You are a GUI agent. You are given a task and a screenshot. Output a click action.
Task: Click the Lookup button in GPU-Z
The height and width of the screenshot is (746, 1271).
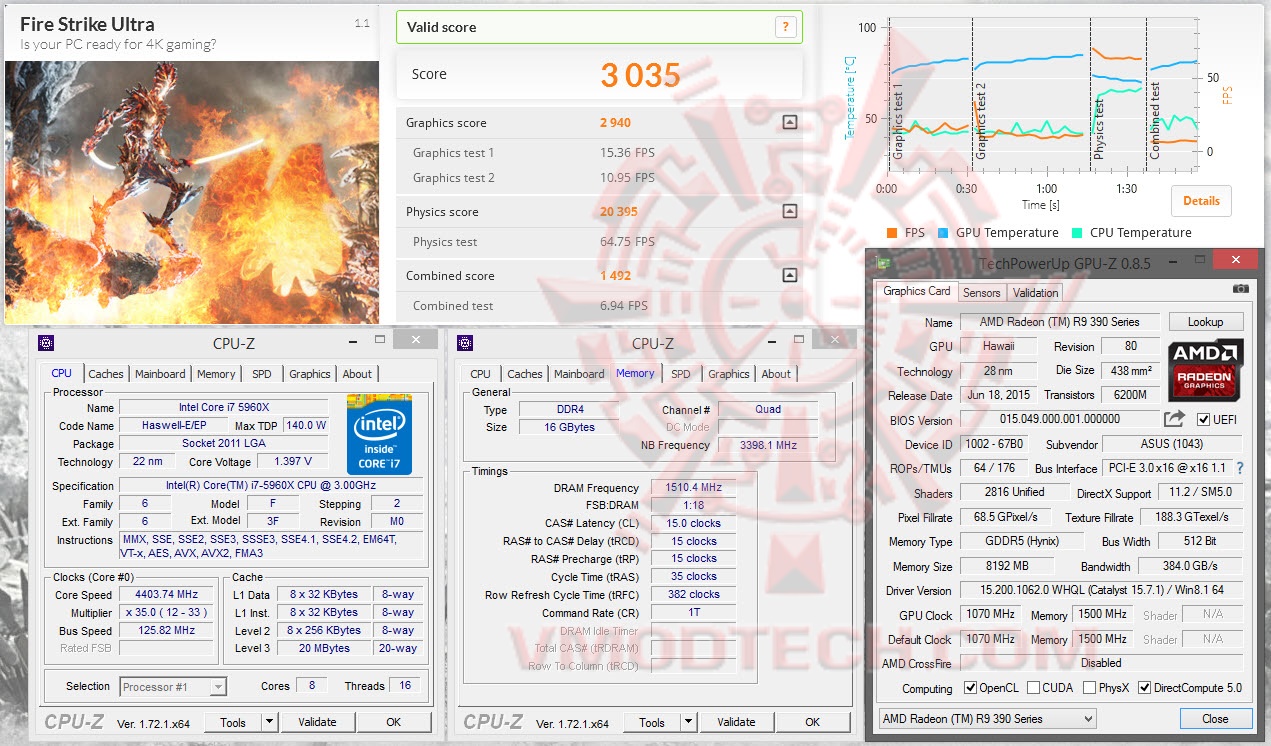[x=1205, y=322]
